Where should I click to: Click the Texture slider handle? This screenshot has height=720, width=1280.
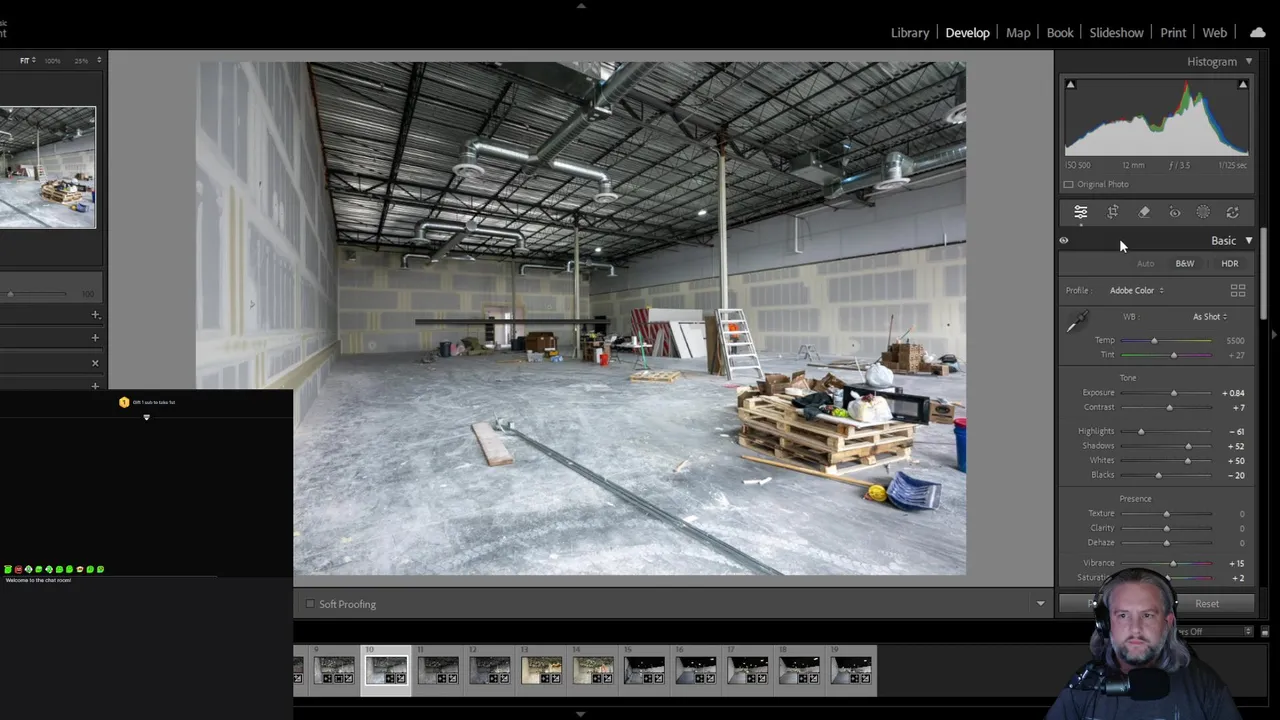[x=1166, y=514]
